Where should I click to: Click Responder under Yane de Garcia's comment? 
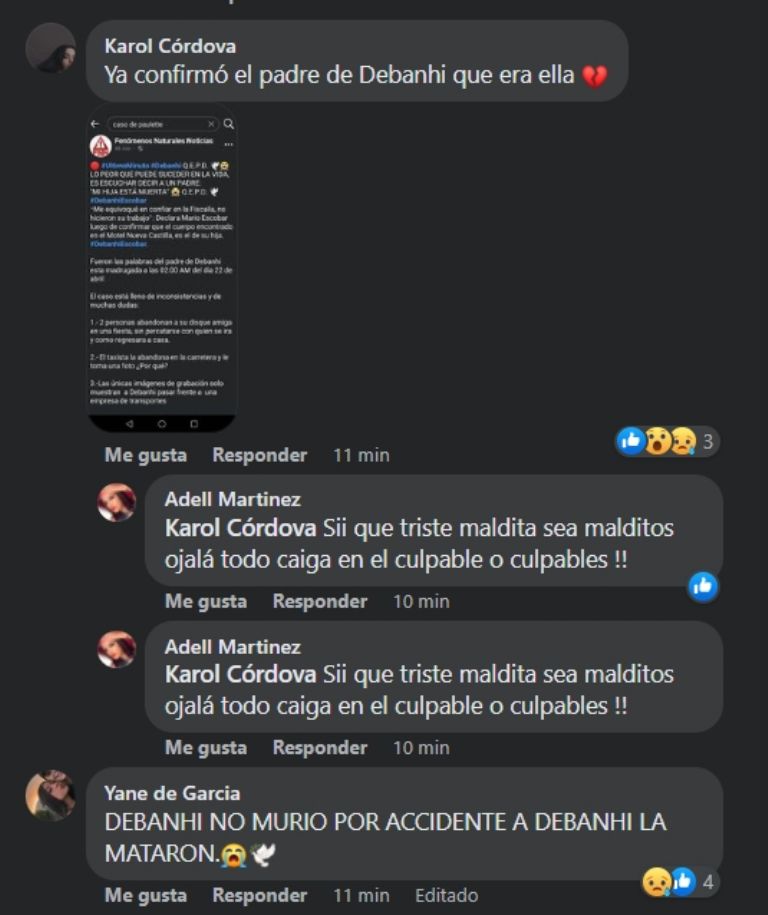click(260, 895)
